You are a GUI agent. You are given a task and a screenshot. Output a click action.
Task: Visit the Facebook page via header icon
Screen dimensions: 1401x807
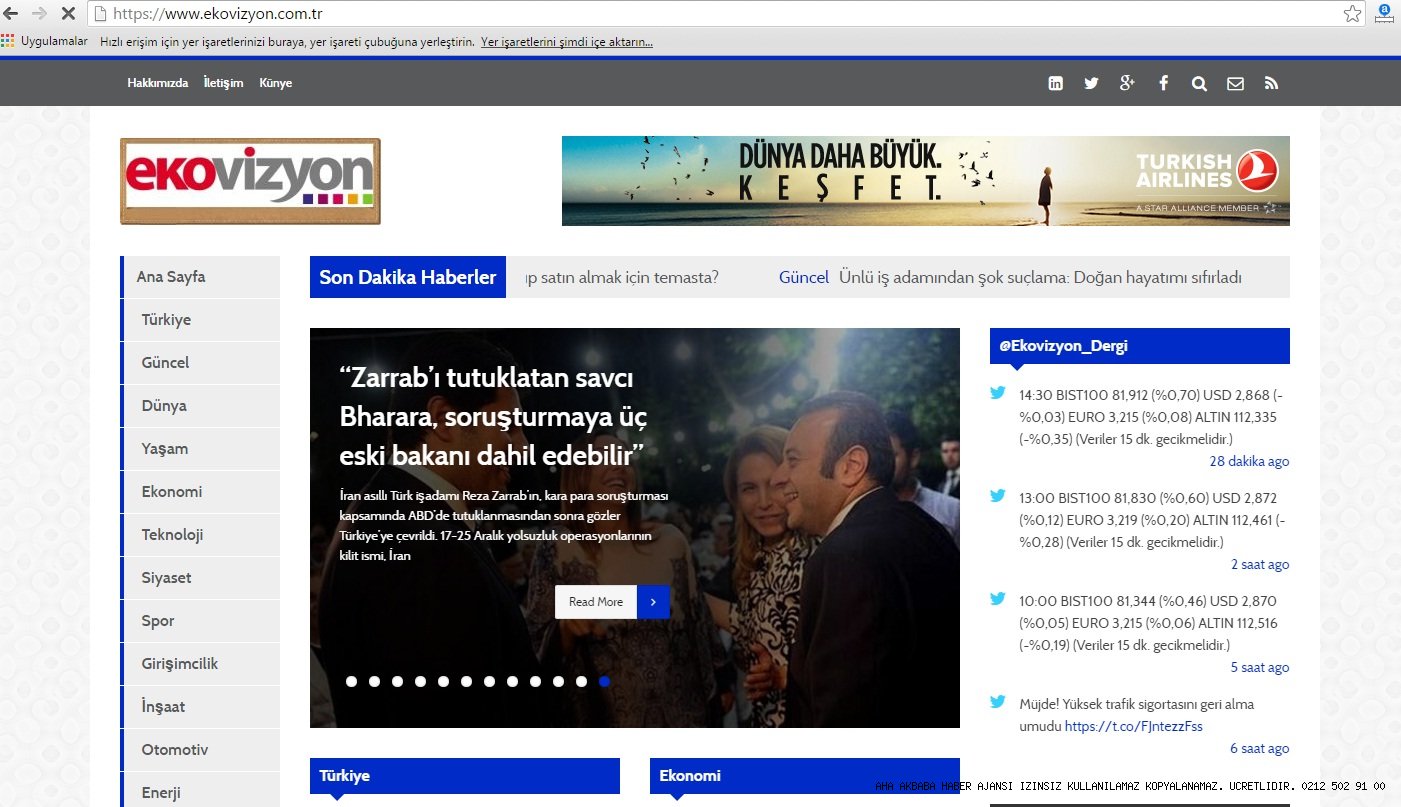point(1163,83)
